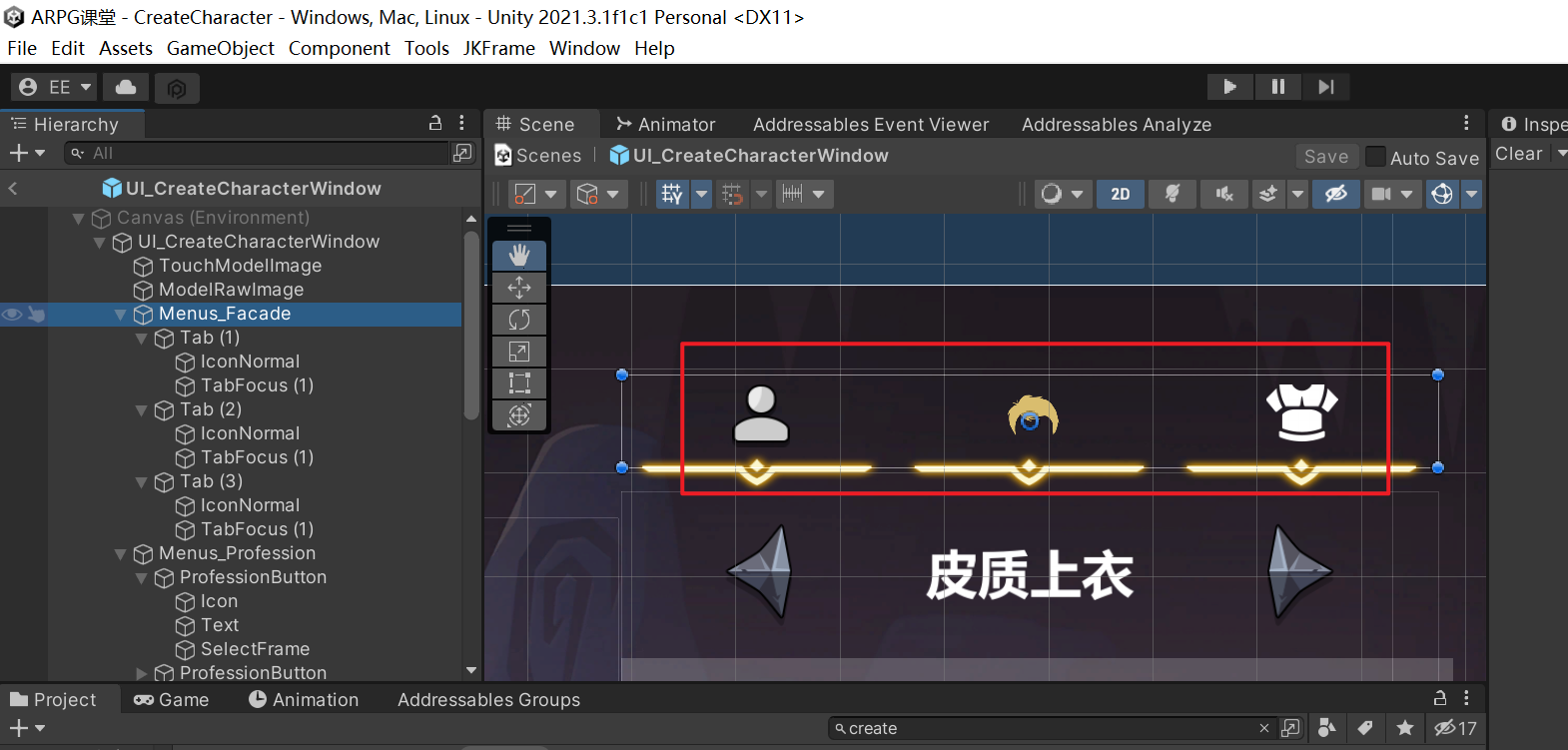The image size is (1568, 750).
Task: Go back from prefab hierarchy arrow
Action: click(x=12, y=189)
